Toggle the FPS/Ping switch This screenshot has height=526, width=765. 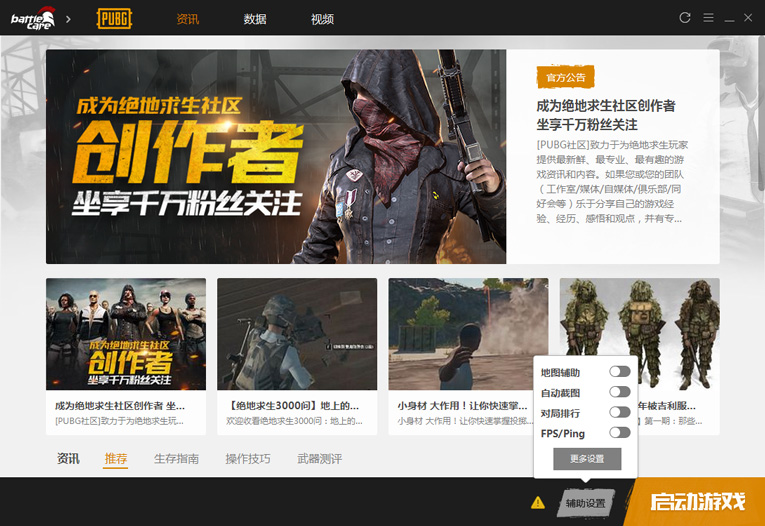click(620, 432)
